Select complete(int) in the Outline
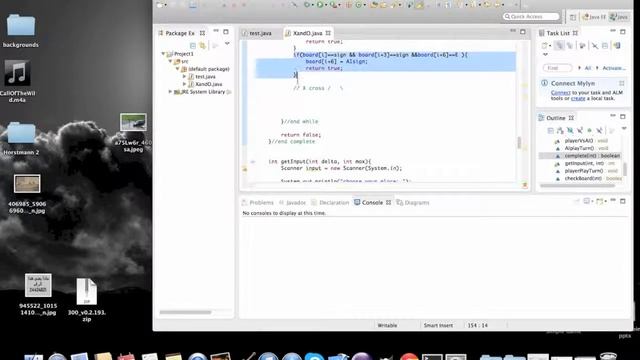 tap(580, 156)
